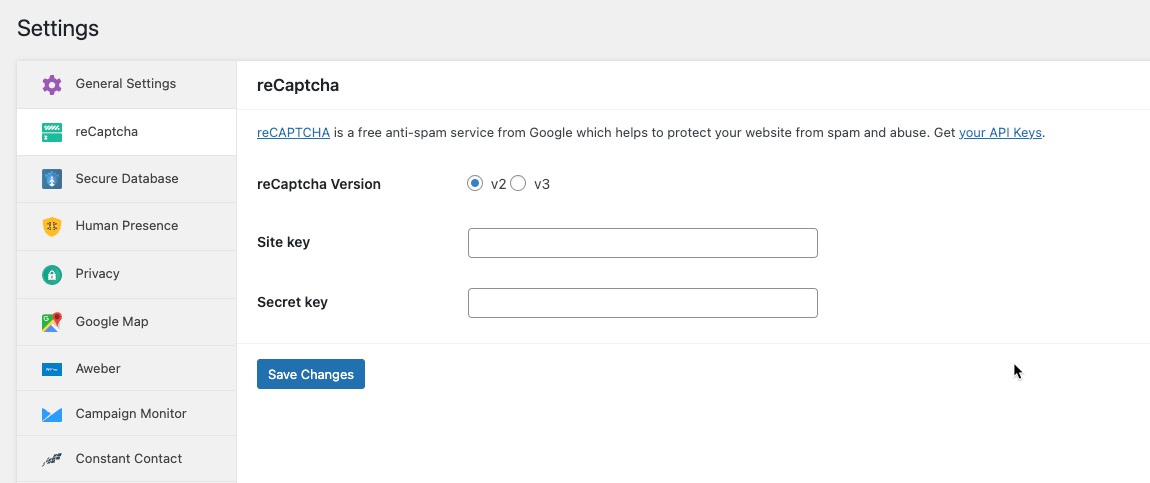The height and width of the screenshot is (483, 1150).
Task: Click the Campaign Monitor envelope icon
Action: pyautogui.click(x=52, y=414)
